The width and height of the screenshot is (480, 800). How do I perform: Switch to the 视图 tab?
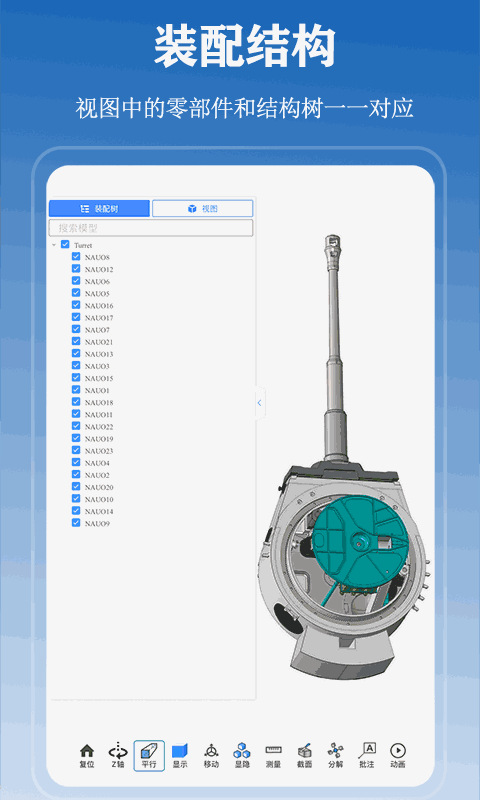click(203, 209)
